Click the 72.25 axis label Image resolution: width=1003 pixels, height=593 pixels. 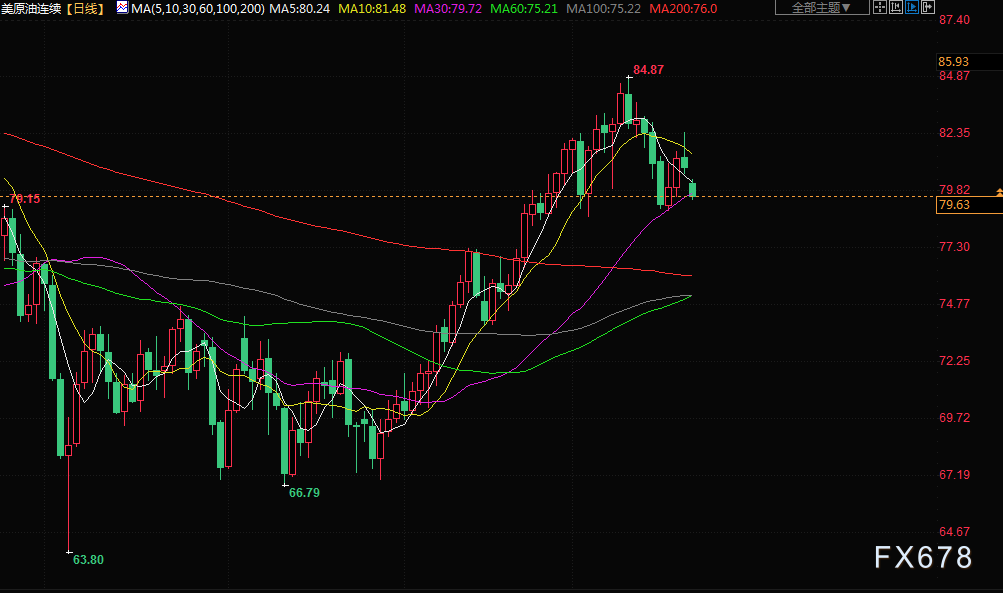954,361
